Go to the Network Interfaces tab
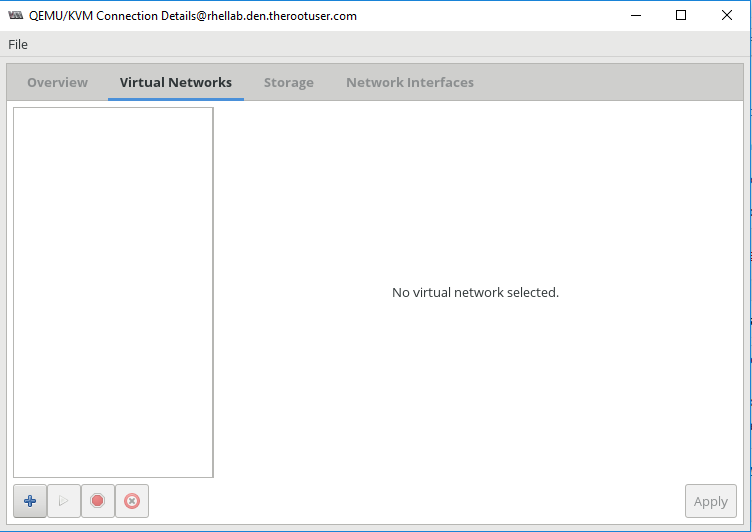The width and height of the screenshot is (752, 532). click(410, 83)
